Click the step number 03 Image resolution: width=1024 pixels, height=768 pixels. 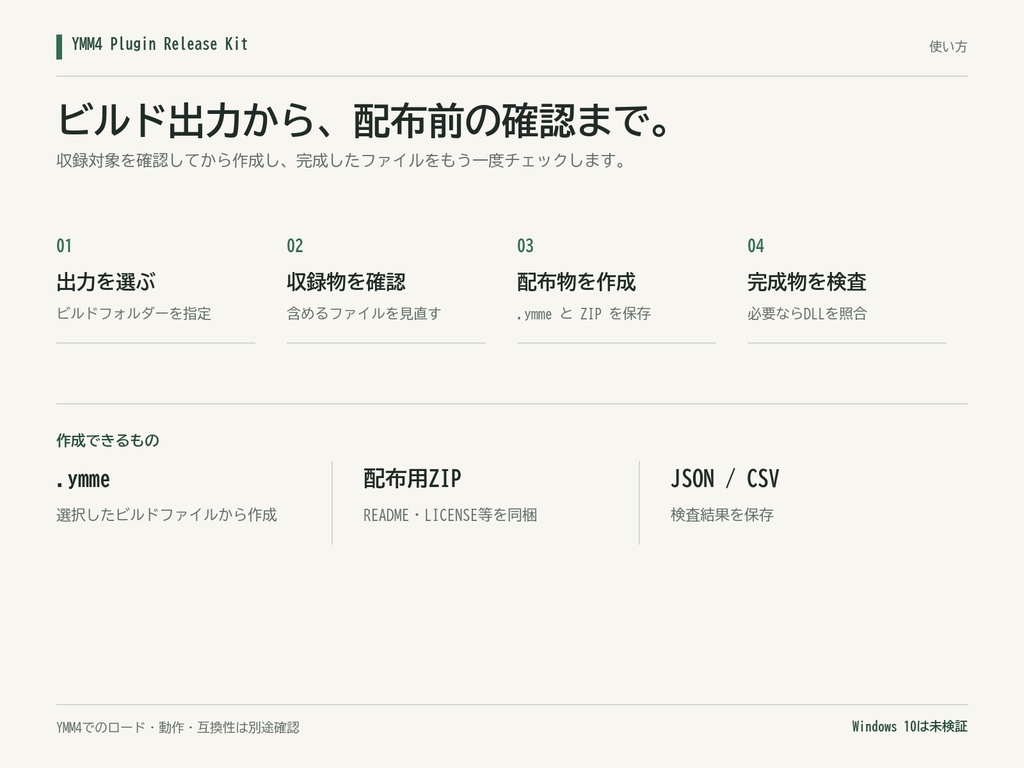[525, 246]
